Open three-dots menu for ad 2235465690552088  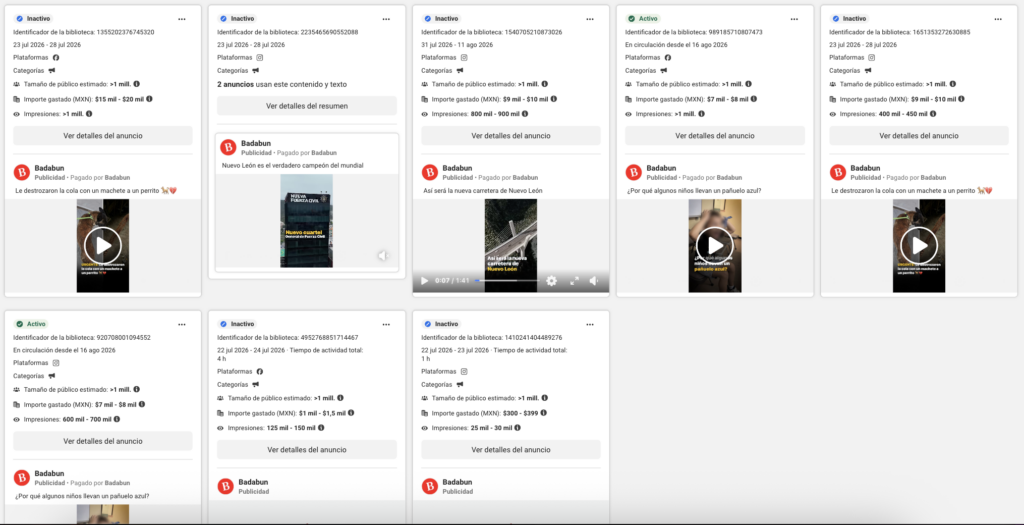point(386,19)
